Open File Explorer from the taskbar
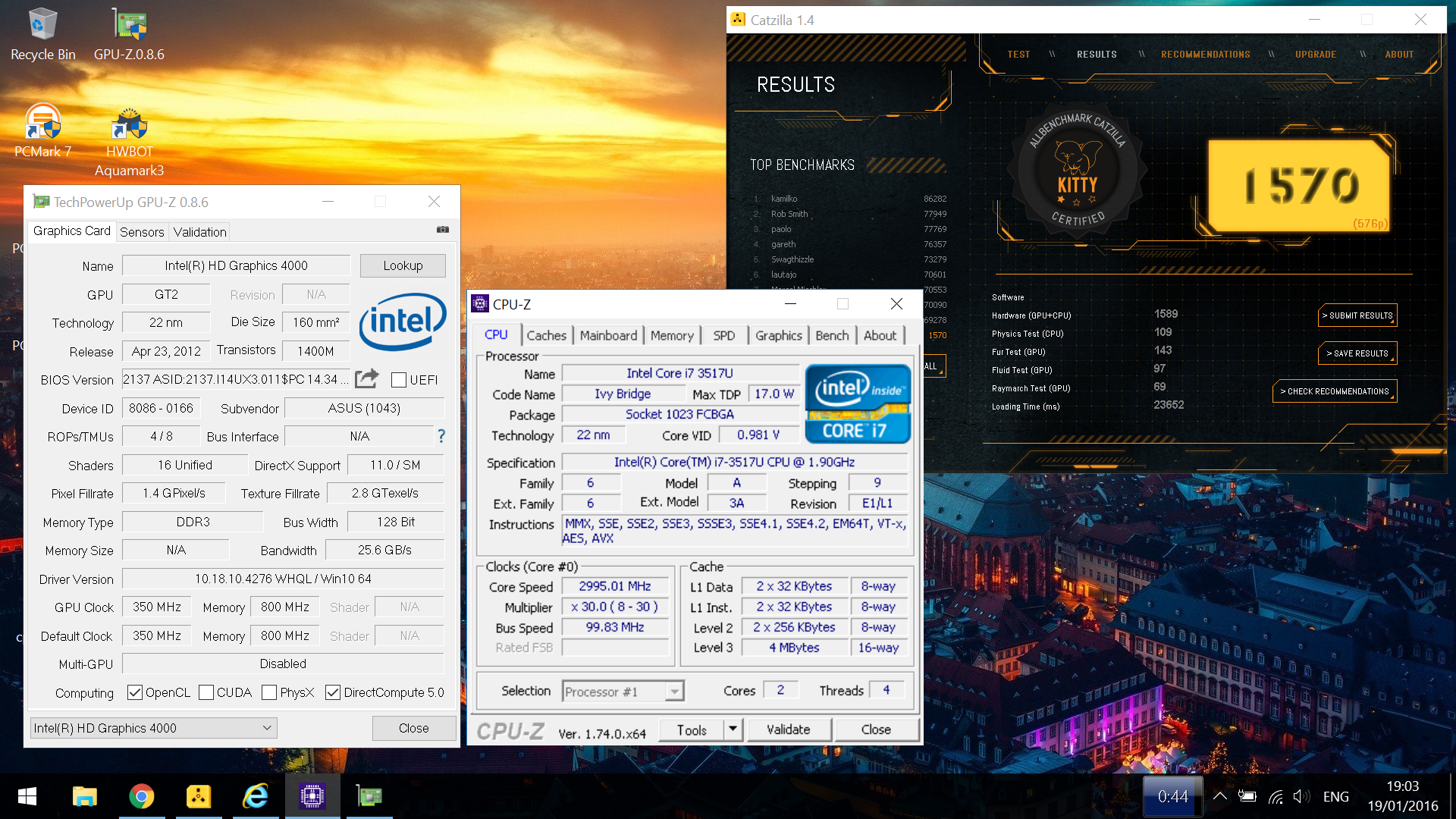Image resolution: width=1456 pixels, height=819 pixels. click(x=84, y=796)
